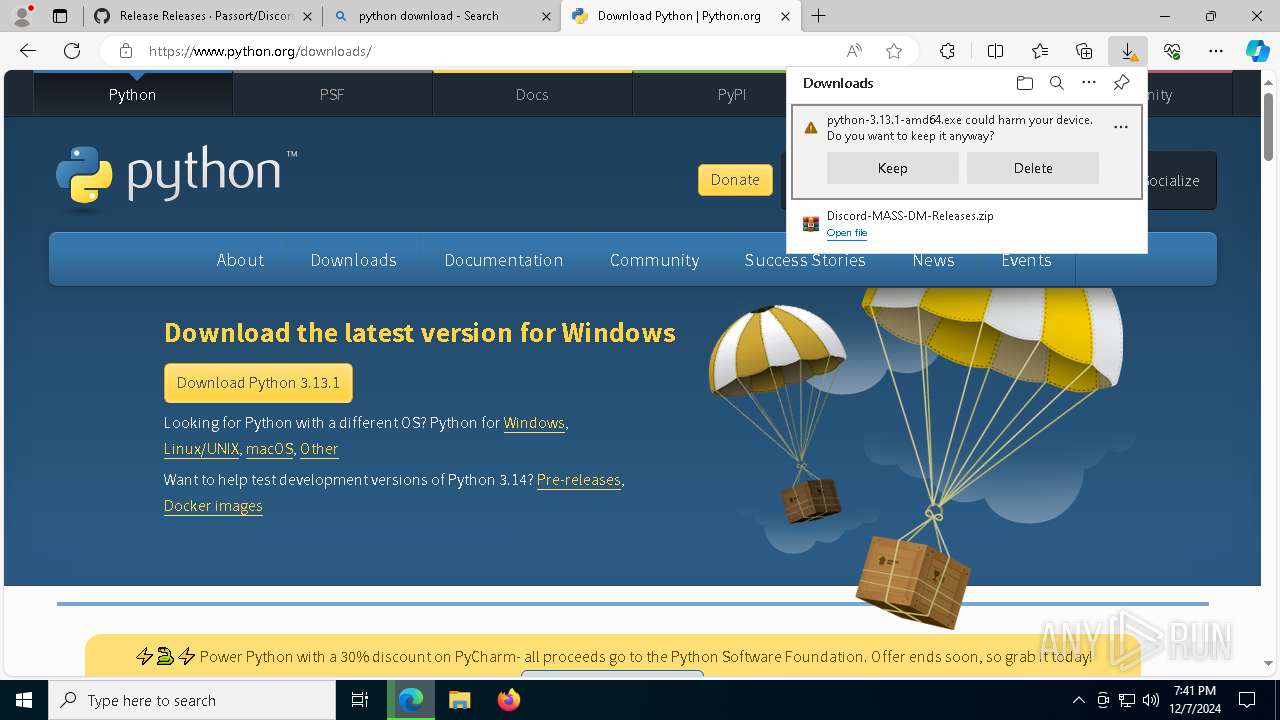The width and height of the screenshot is (1280, 720).
Task: Show hidden system tray icons
Action: click(1078, 700)
